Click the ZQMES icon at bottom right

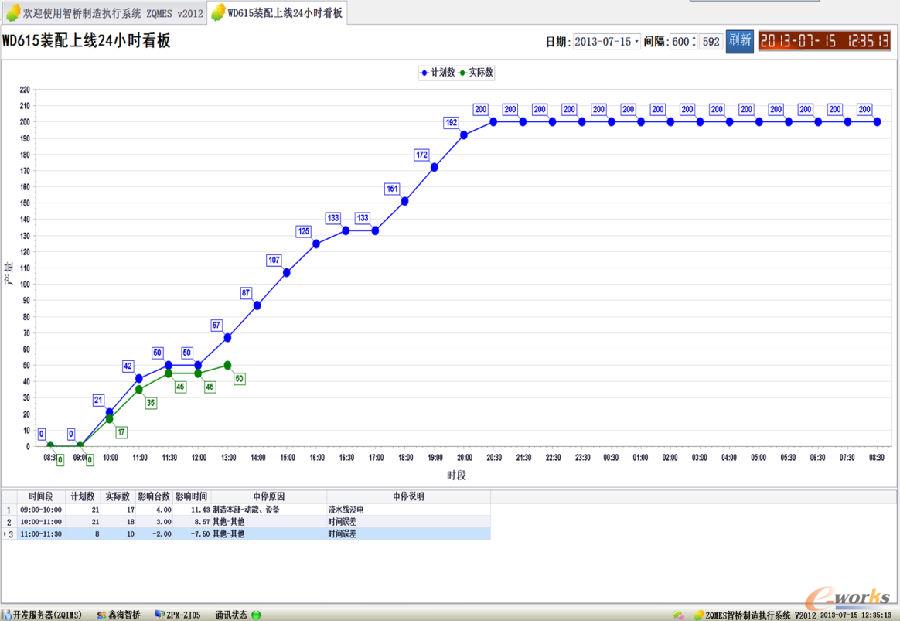point(698,614)
